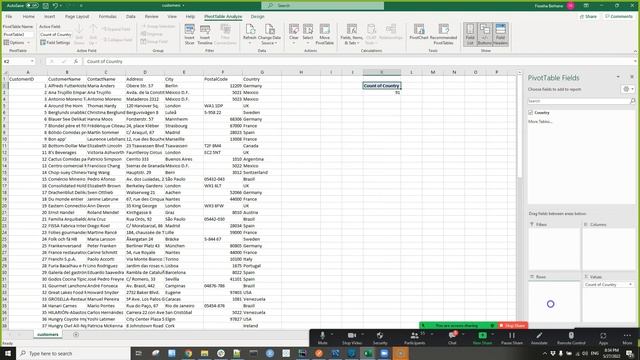Open More options in Zoom toolbar
Viewport: 640px width, 360px height.
(627, 338)
